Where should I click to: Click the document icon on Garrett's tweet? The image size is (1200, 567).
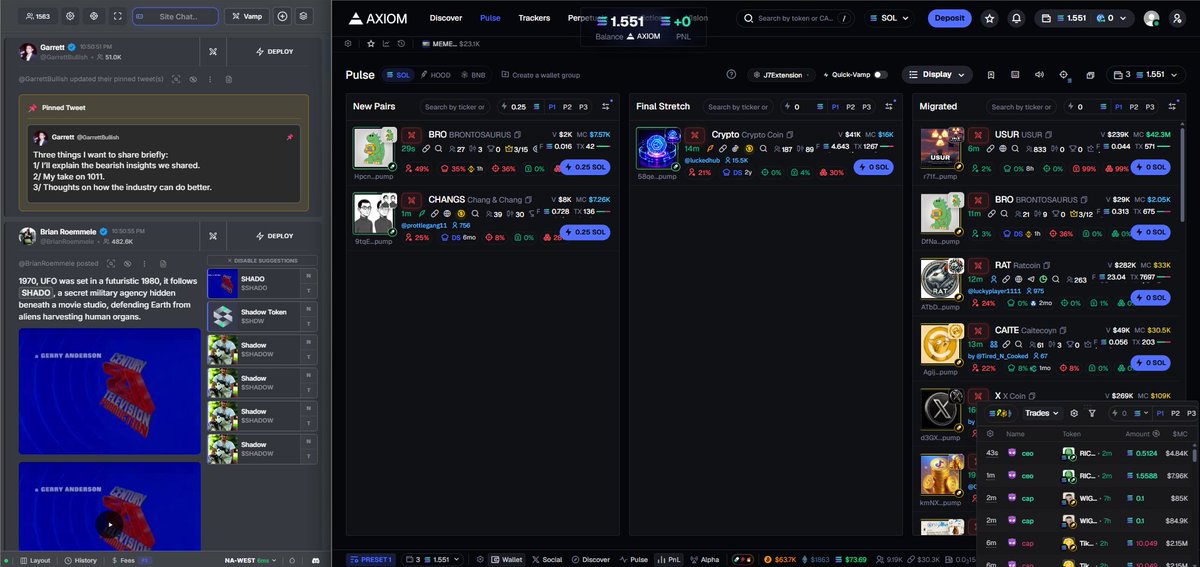(228, 78)
